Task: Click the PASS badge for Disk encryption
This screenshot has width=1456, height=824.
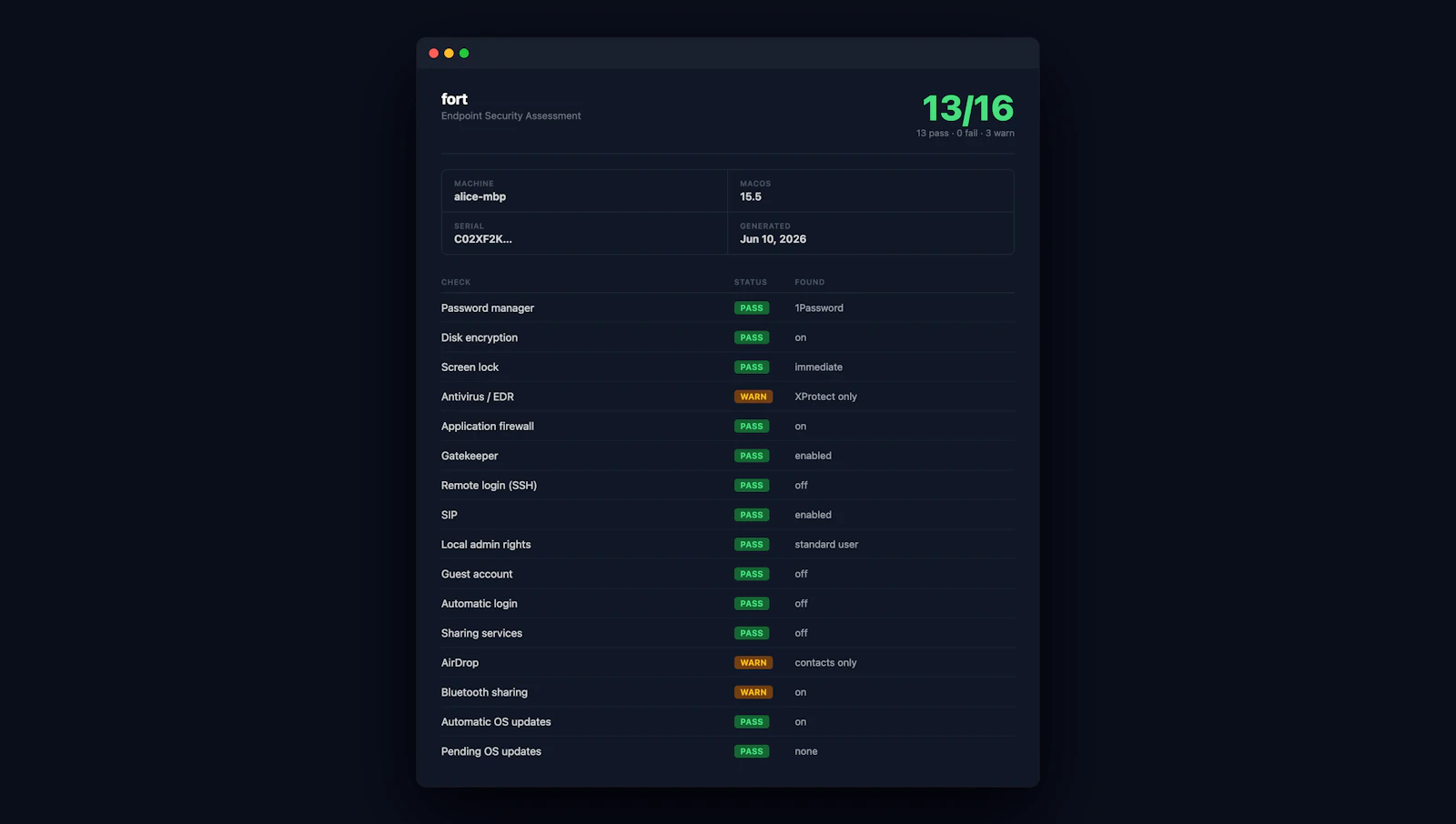Action: [752, 337]
